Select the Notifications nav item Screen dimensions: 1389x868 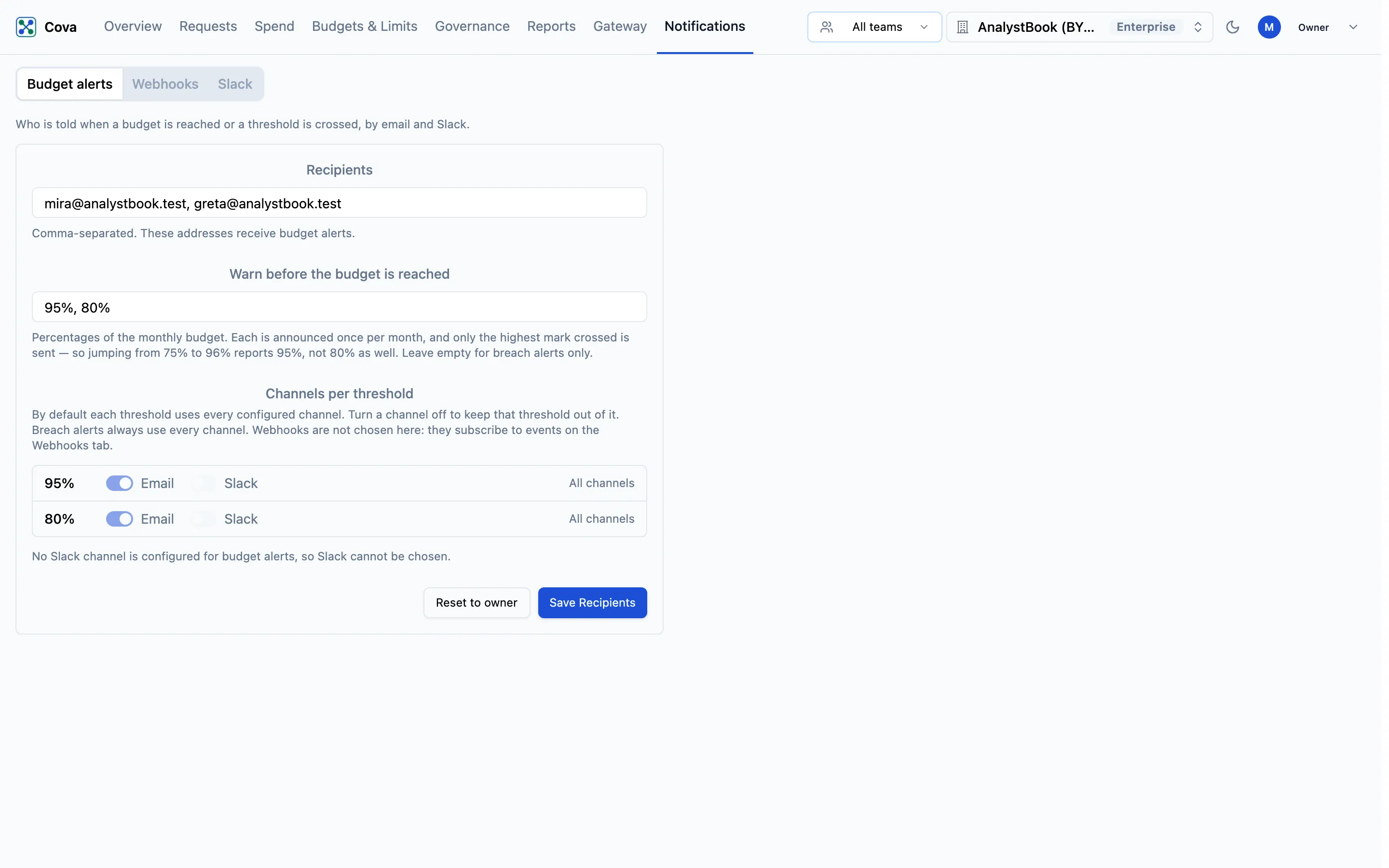[x=704, y=27]
